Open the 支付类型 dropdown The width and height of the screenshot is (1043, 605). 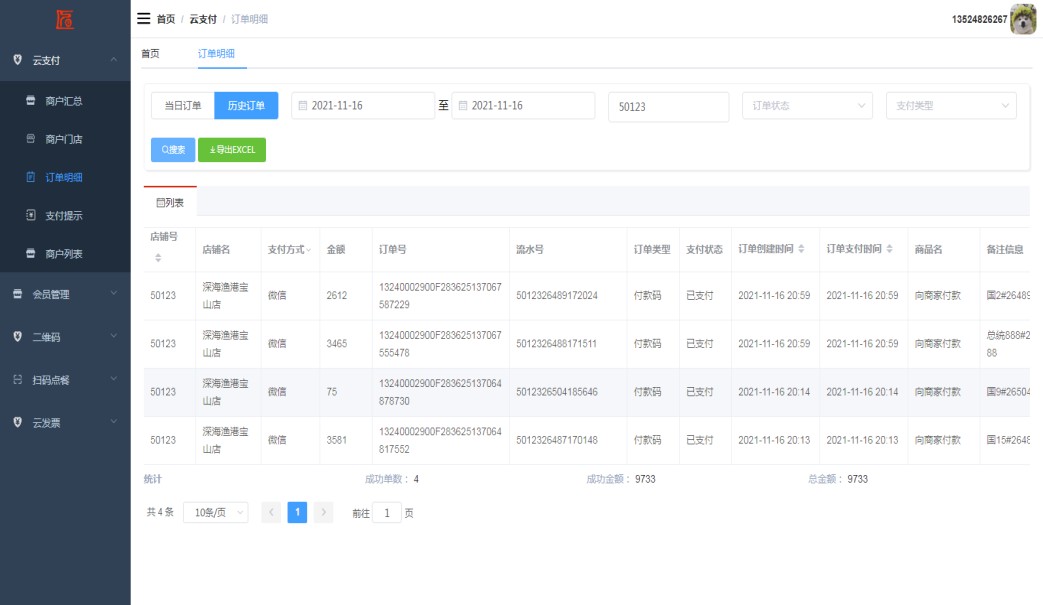950,106
